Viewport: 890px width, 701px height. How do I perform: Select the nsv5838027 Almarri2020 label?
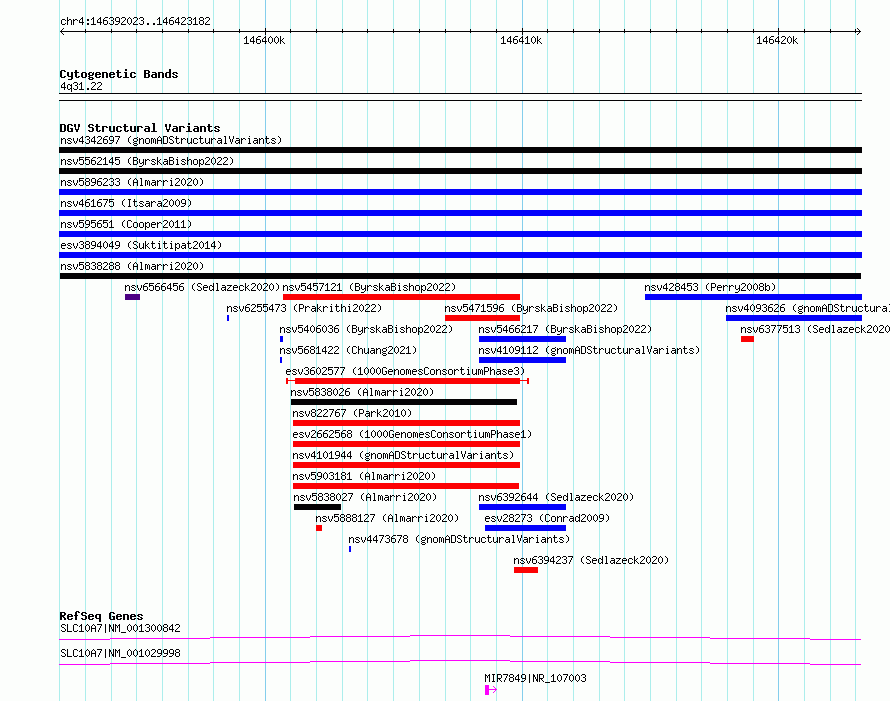tap(365, 497)
